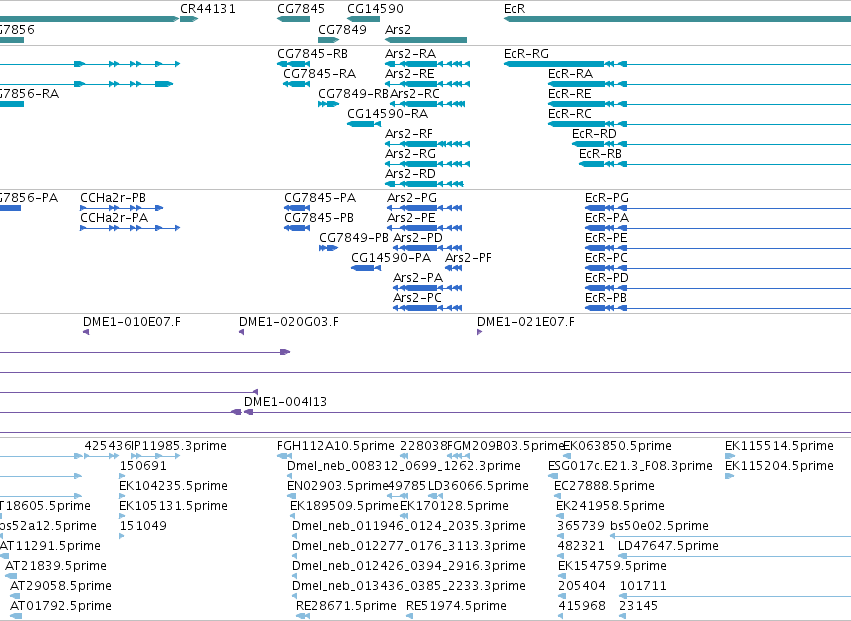Select transcript CG14590-RA
This screenshot has width=851, height=621.
(388, 114)
